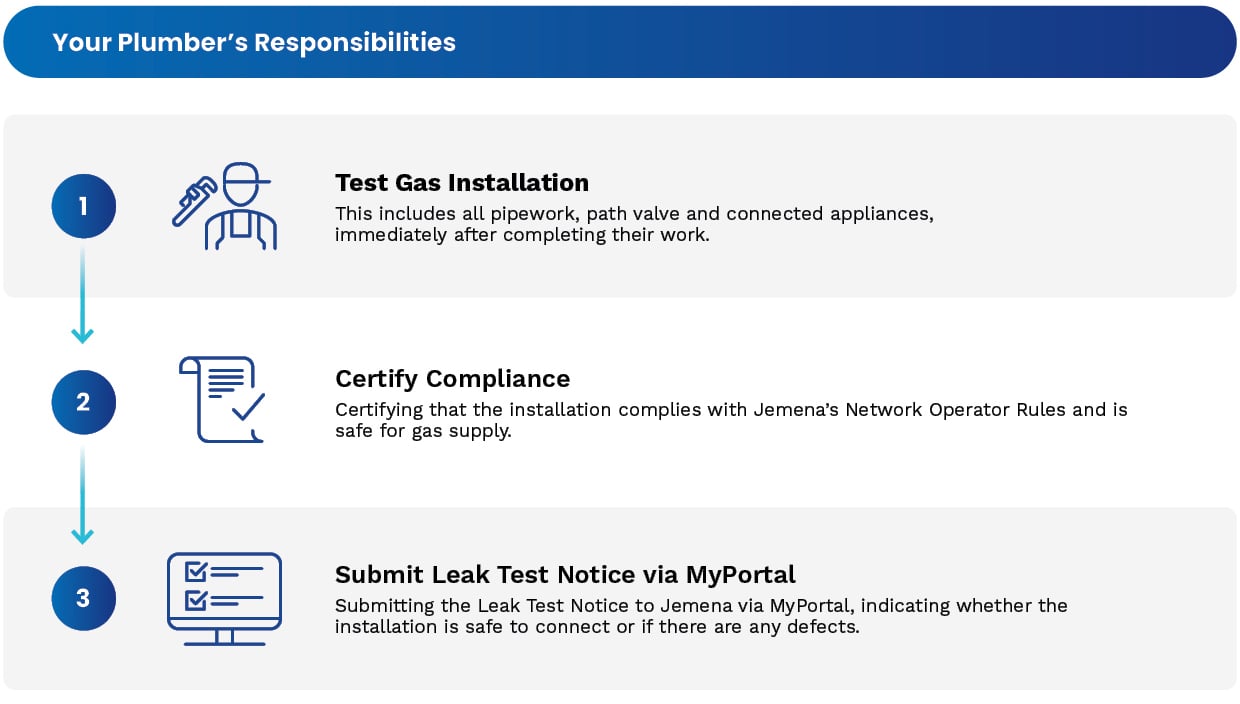Click the pipework and path valve description
Viewport: 1240px width, 704px height.
(x=634, y=225)
